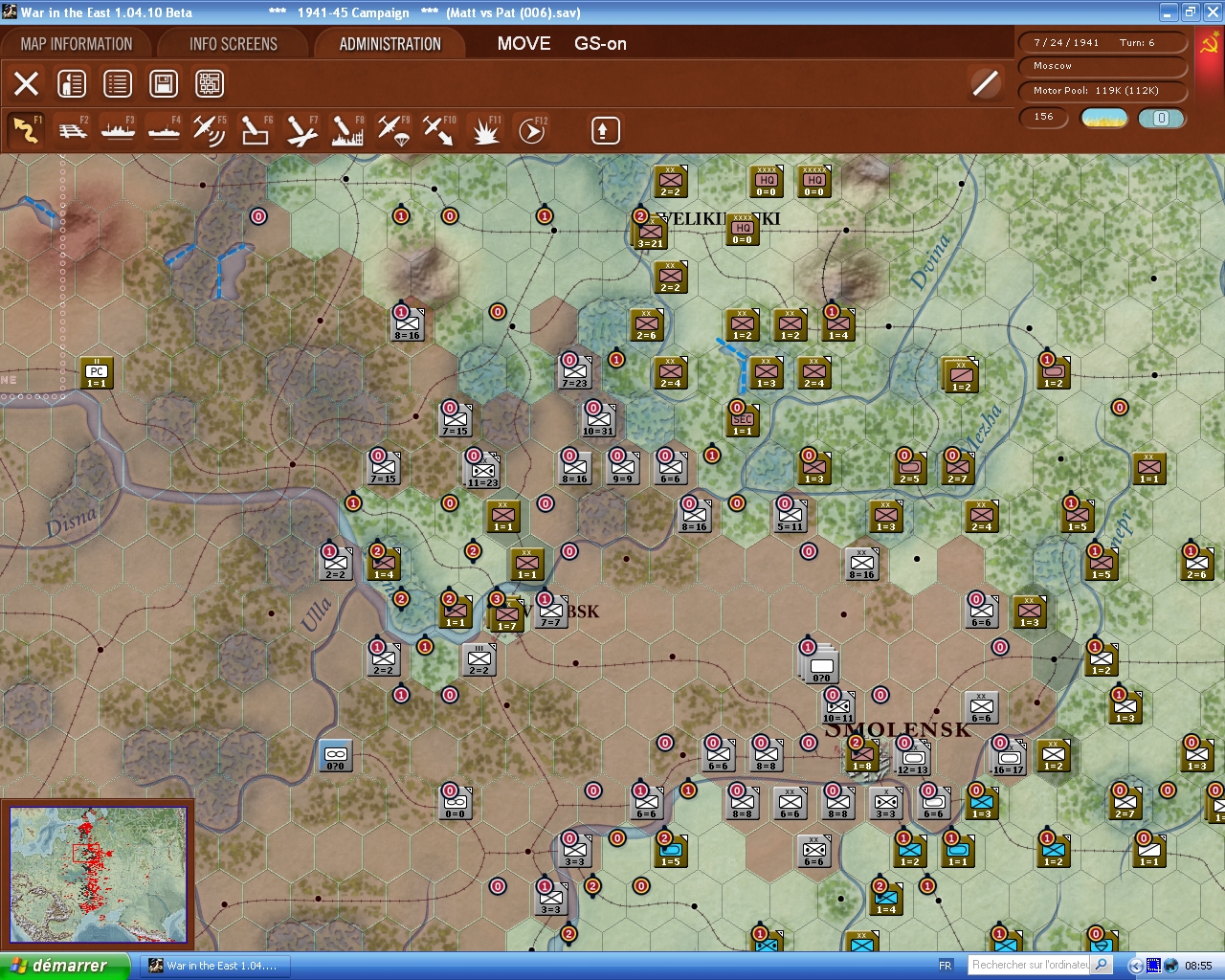Choose Amphibious Transport mode (F4) ship icon
This screenshot has height=980, width=1225.
(x=165, y=130)
